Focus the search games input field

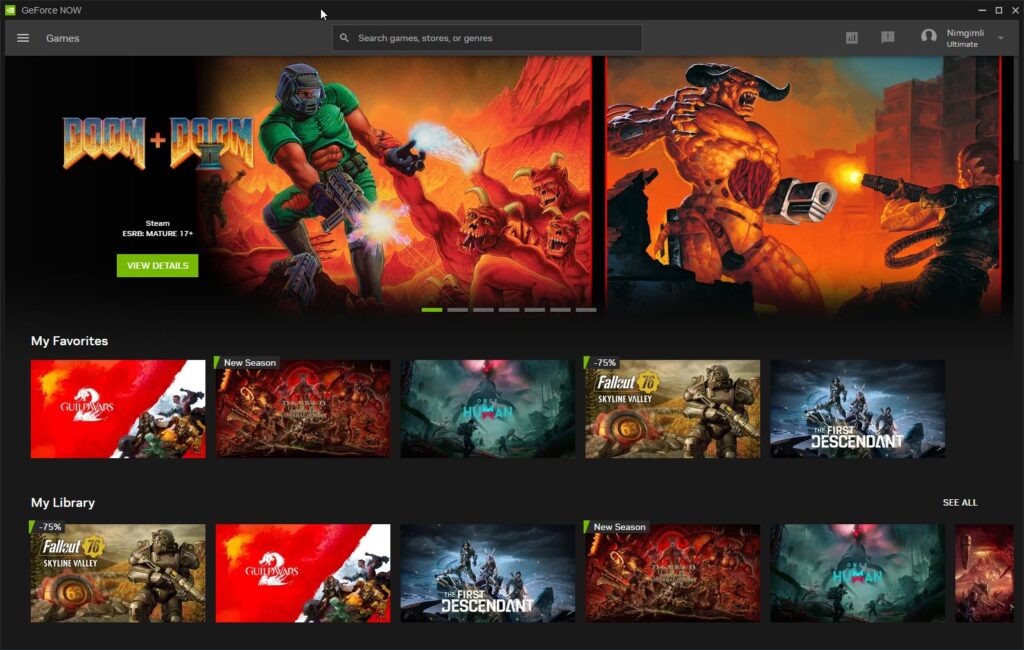click(x=487, y=38)
